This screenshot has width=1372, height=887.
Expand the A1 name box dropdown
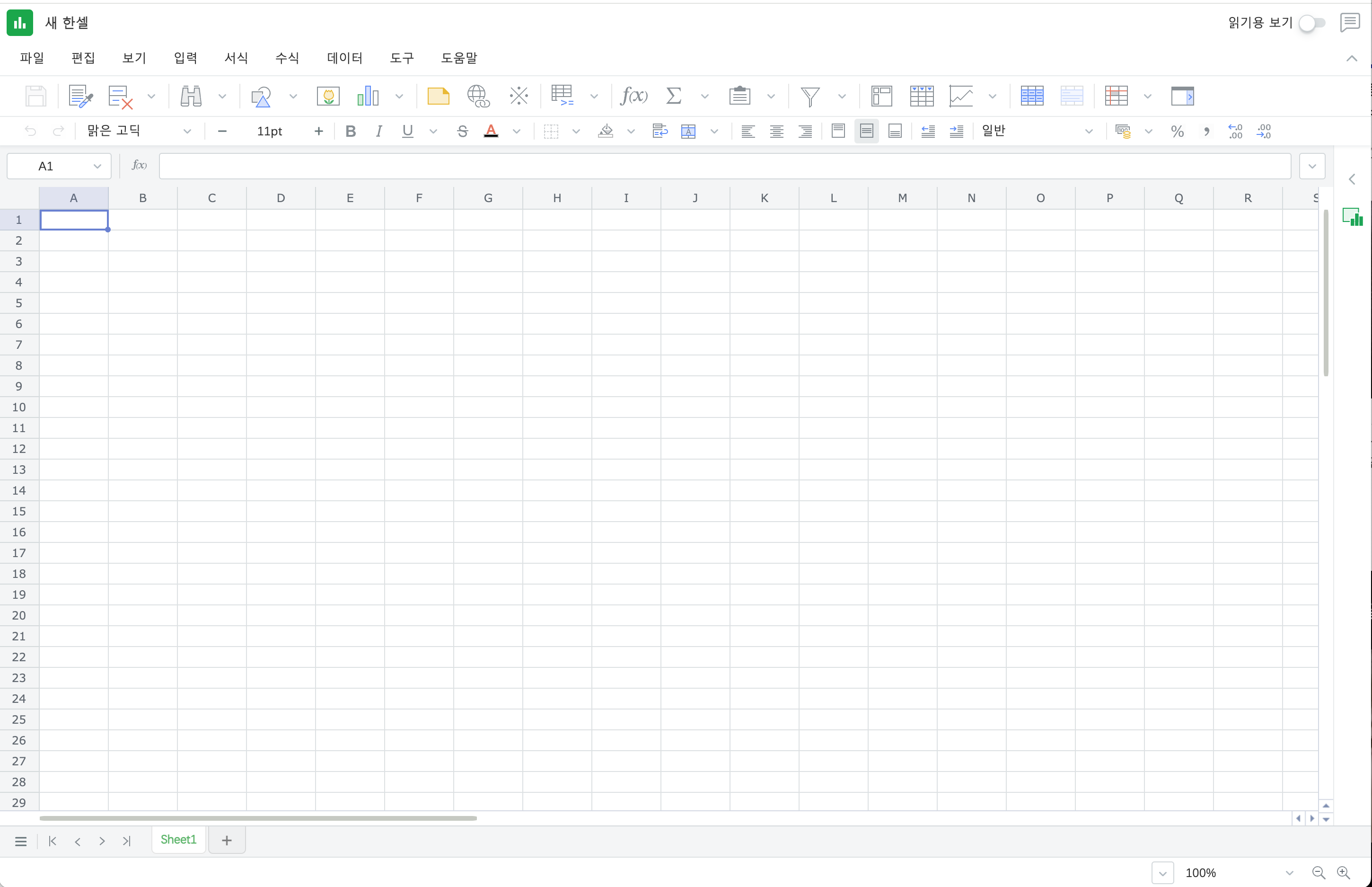[97, 167]
